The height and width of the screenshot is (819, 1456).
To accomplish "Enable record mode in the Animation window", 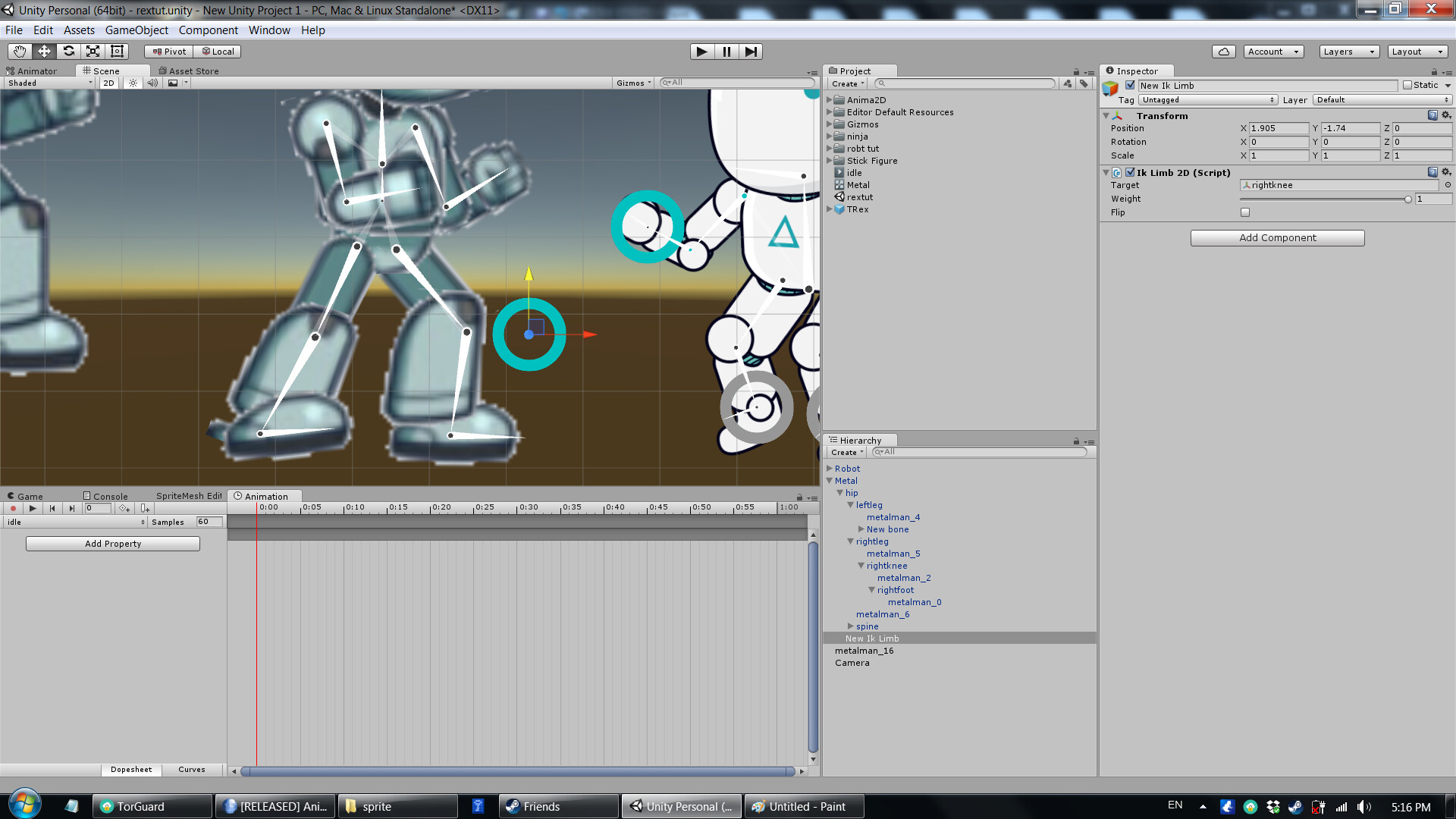I will 13,509.
